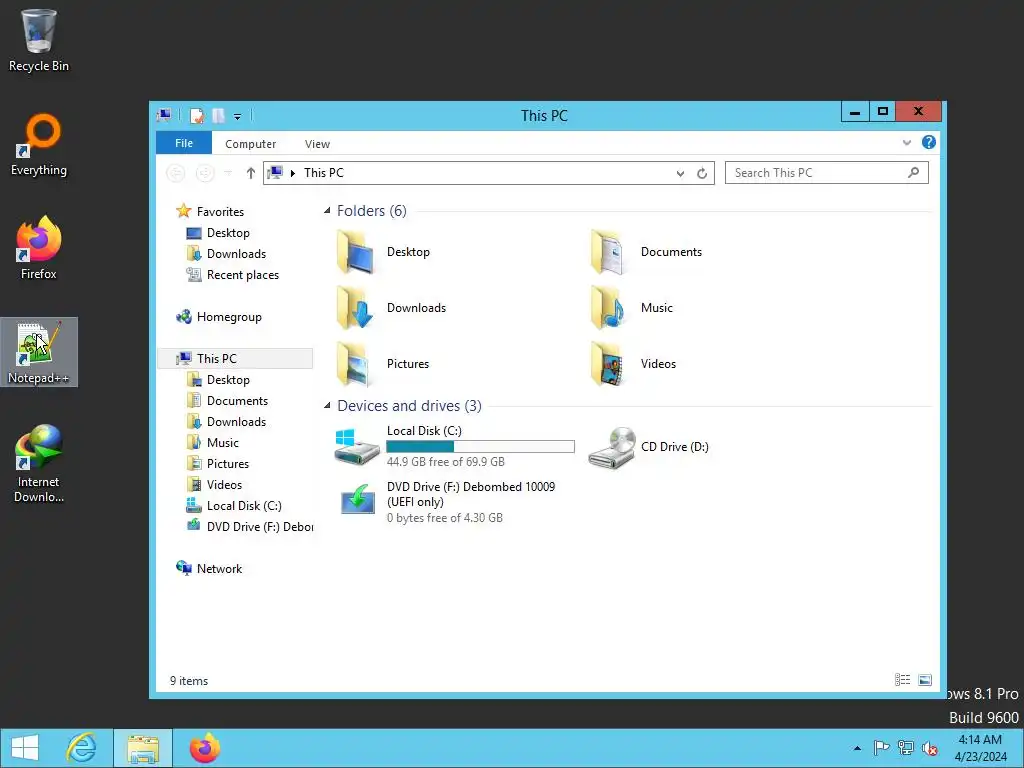This screenshot has height=768, width=1024.
Task: Switch to the Computer ribbon tab
Action: (250, 144)
